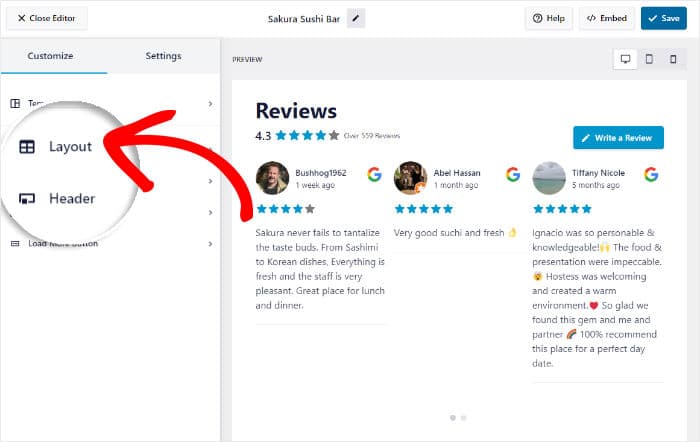
Task: Open the Customize tab
Action: [50, 56]
